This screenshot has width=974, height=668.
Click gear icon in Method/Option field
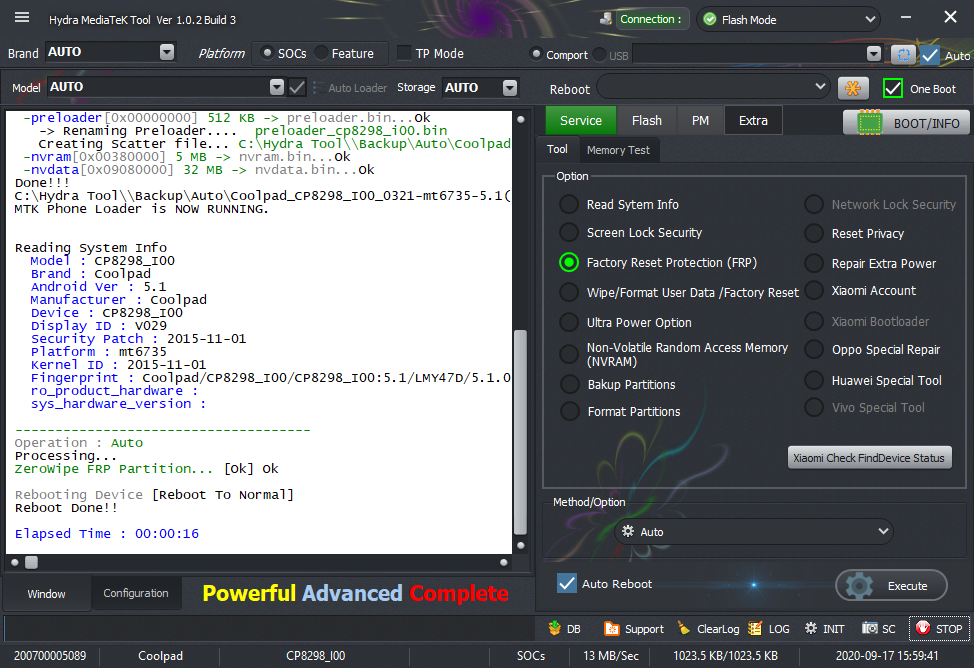pos(628,531)
